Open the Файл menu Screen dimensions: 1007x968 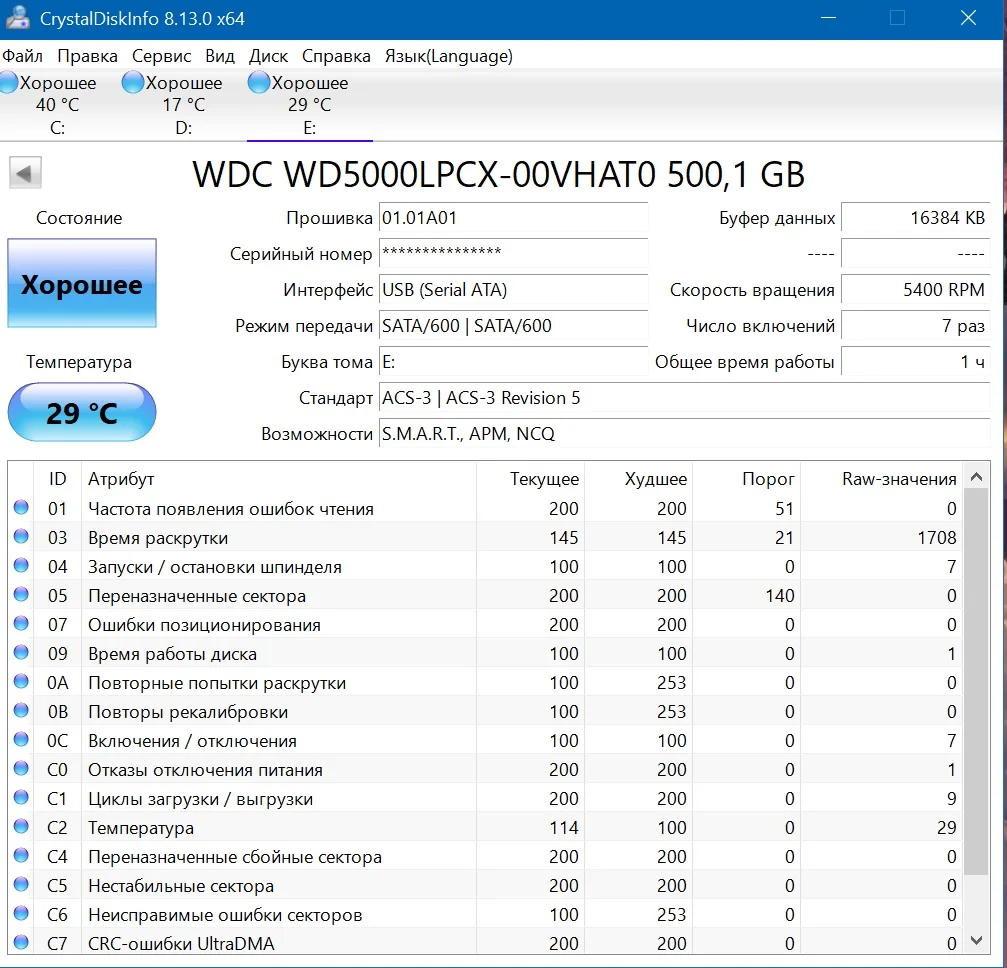coord(22,56)
